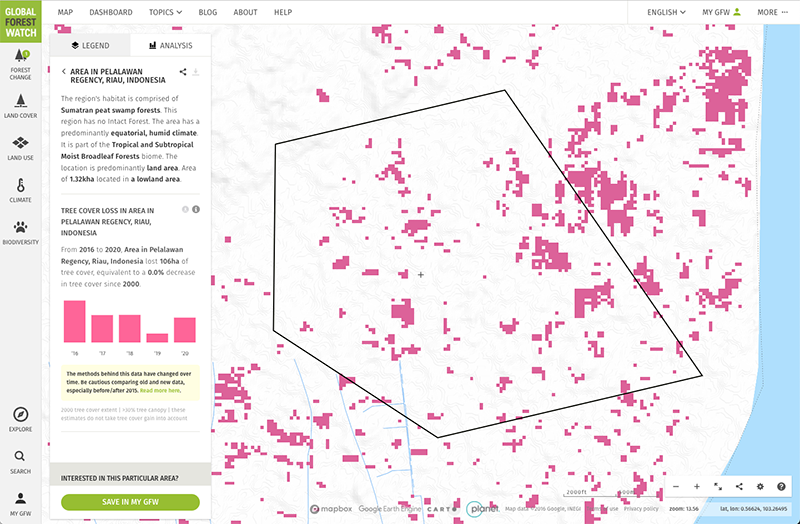Expand the More menu
The width and height of the screenshot is (800, 524).
point(772,12)
